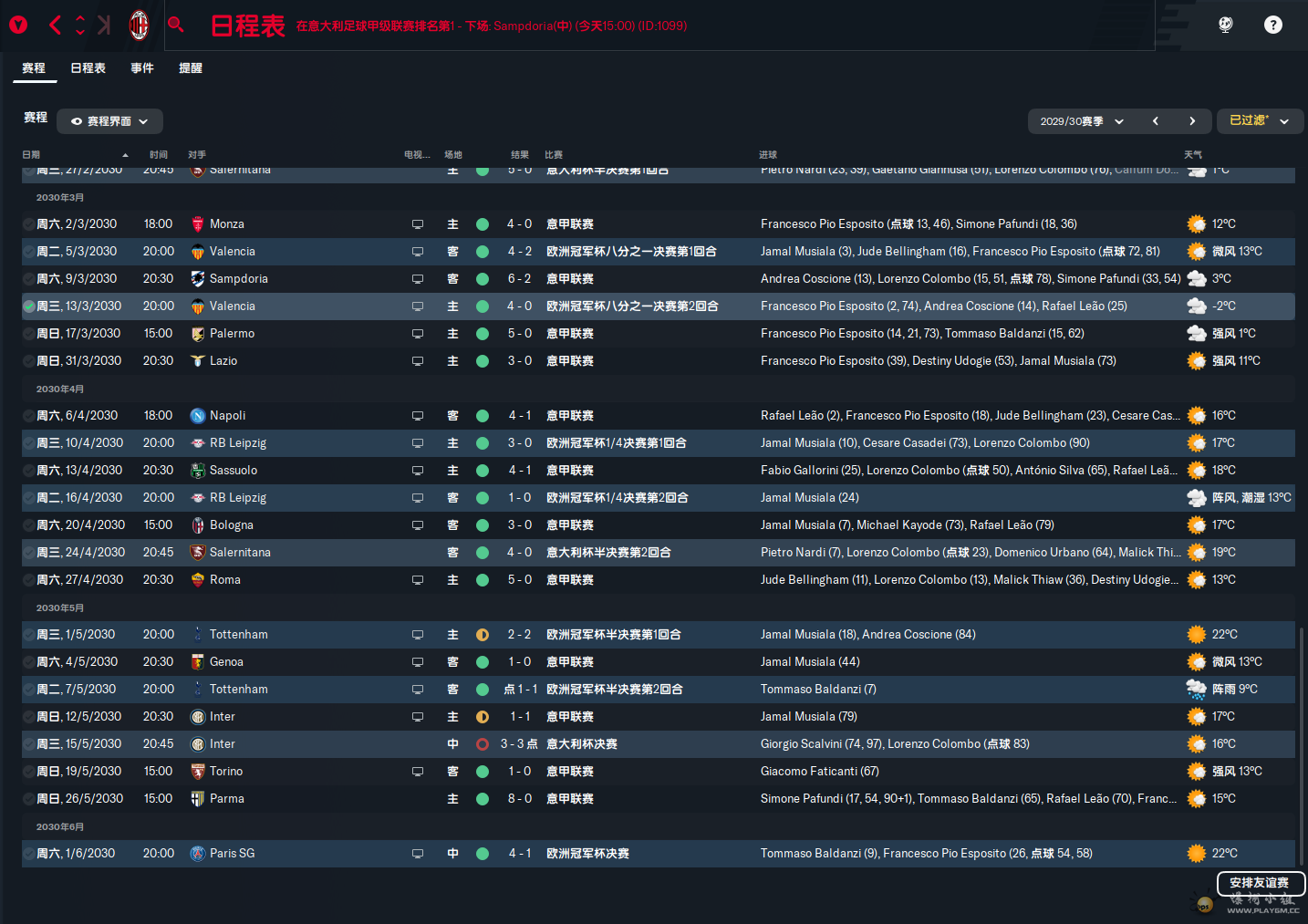Open the 已过滤 filter dropdown

(1259, 121)
